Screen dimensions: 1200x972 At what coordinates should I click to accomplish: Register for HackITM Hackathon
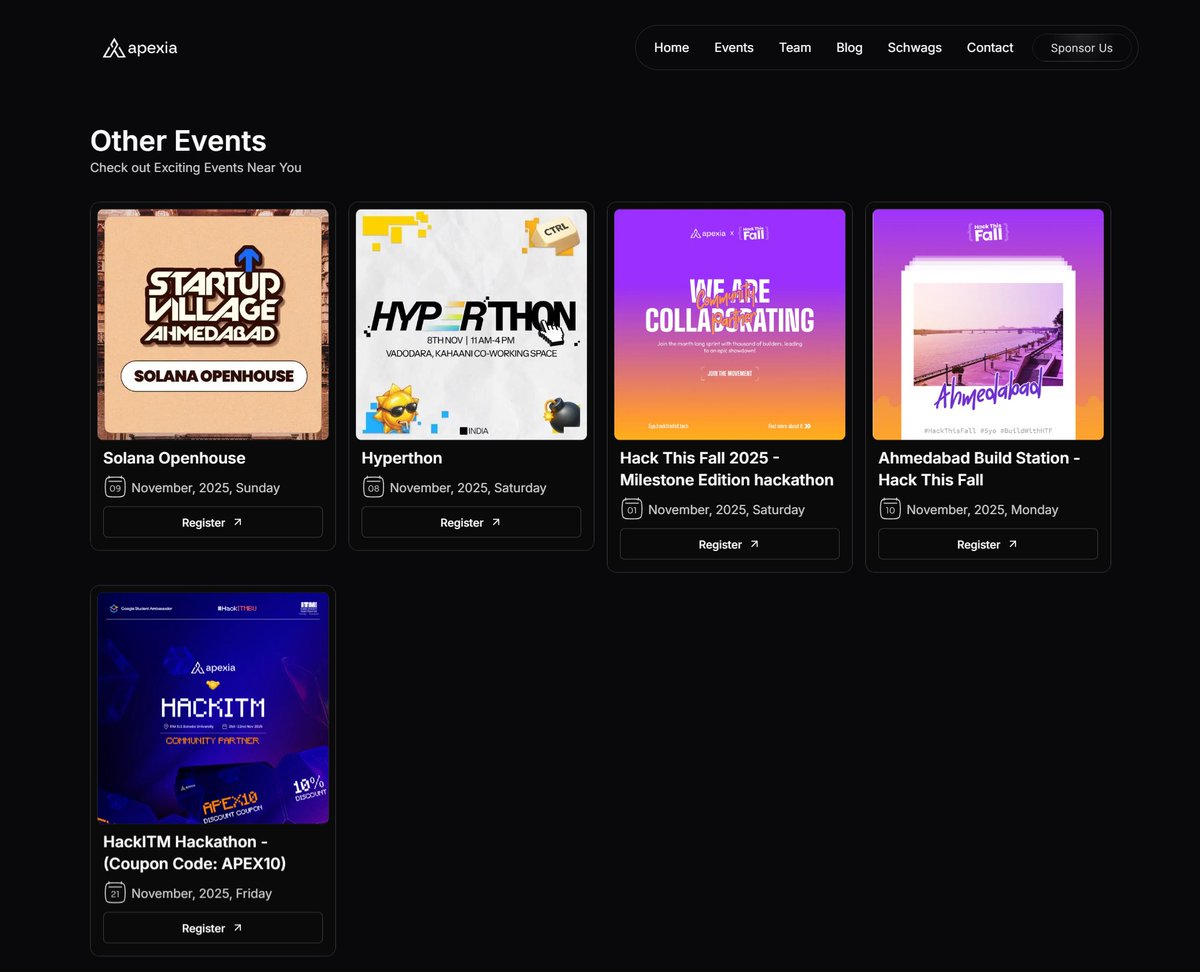pos(213,928)
